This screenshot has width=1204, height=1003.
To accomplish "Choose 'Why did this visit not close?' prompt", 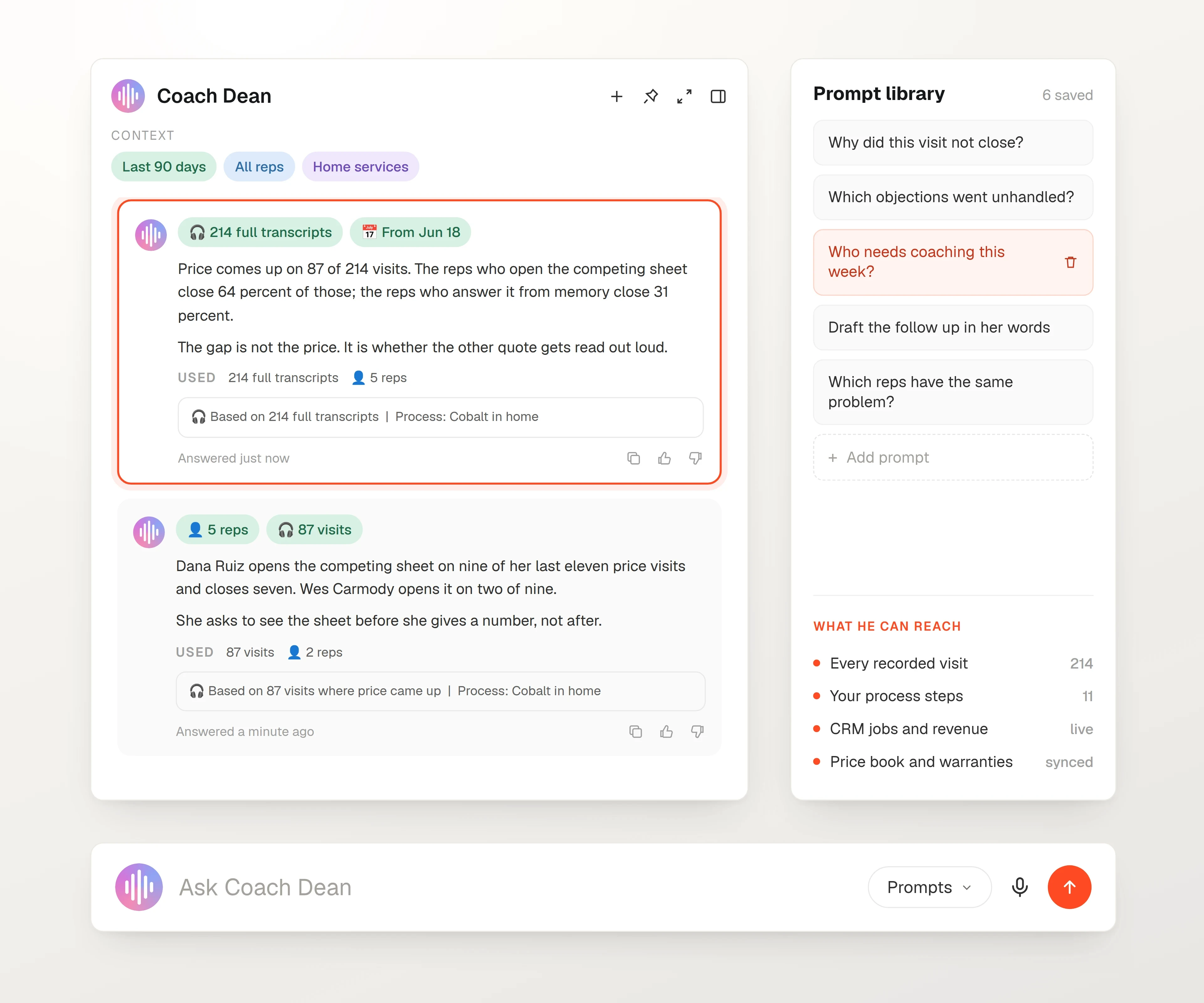I will tap(953, 142).
